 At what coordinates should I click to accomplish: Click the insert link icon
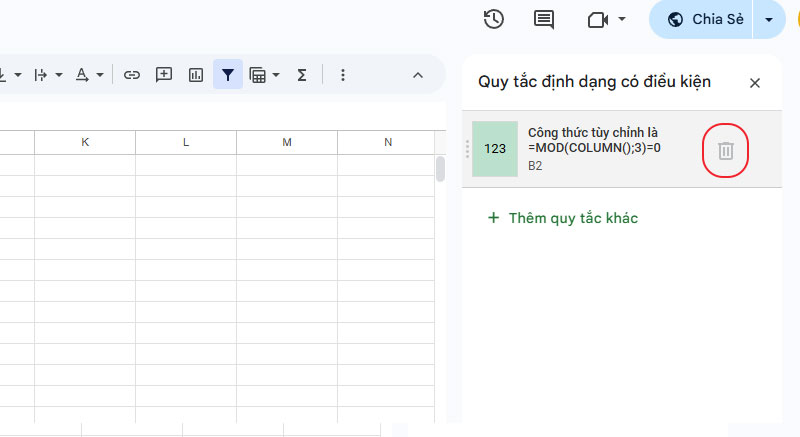[131, 74]
